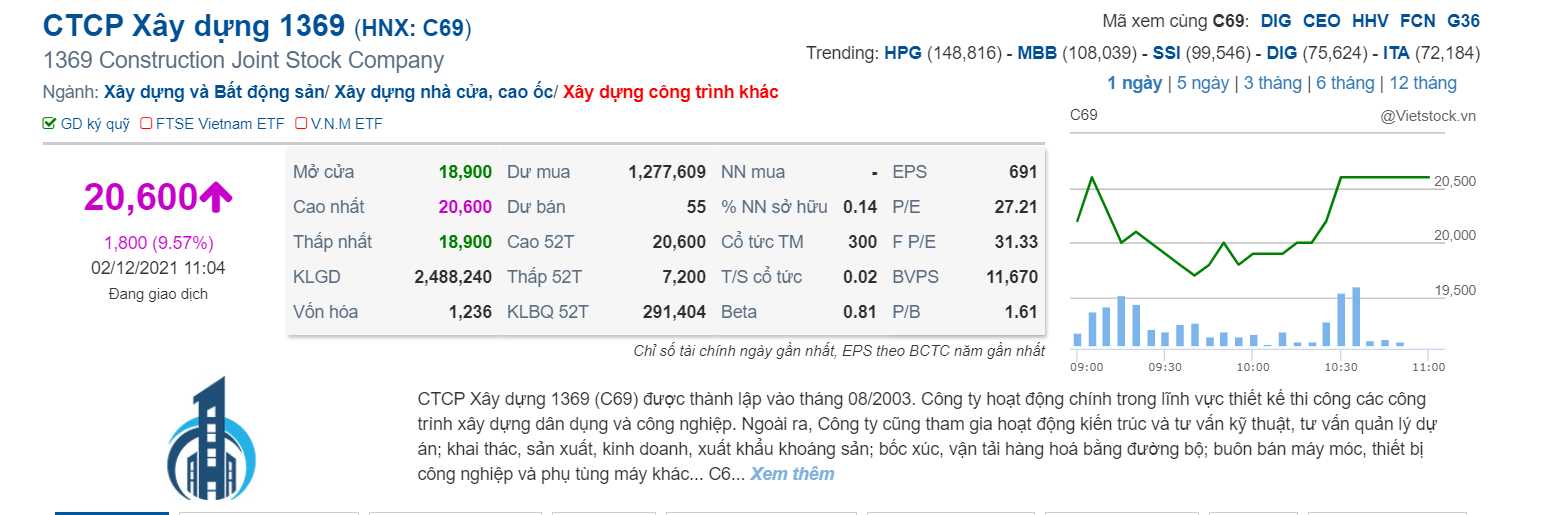The width and height of the screenshot is (1562, 515).
Task: Open trending ticker SSI
Action: [x=1167, y=53]
